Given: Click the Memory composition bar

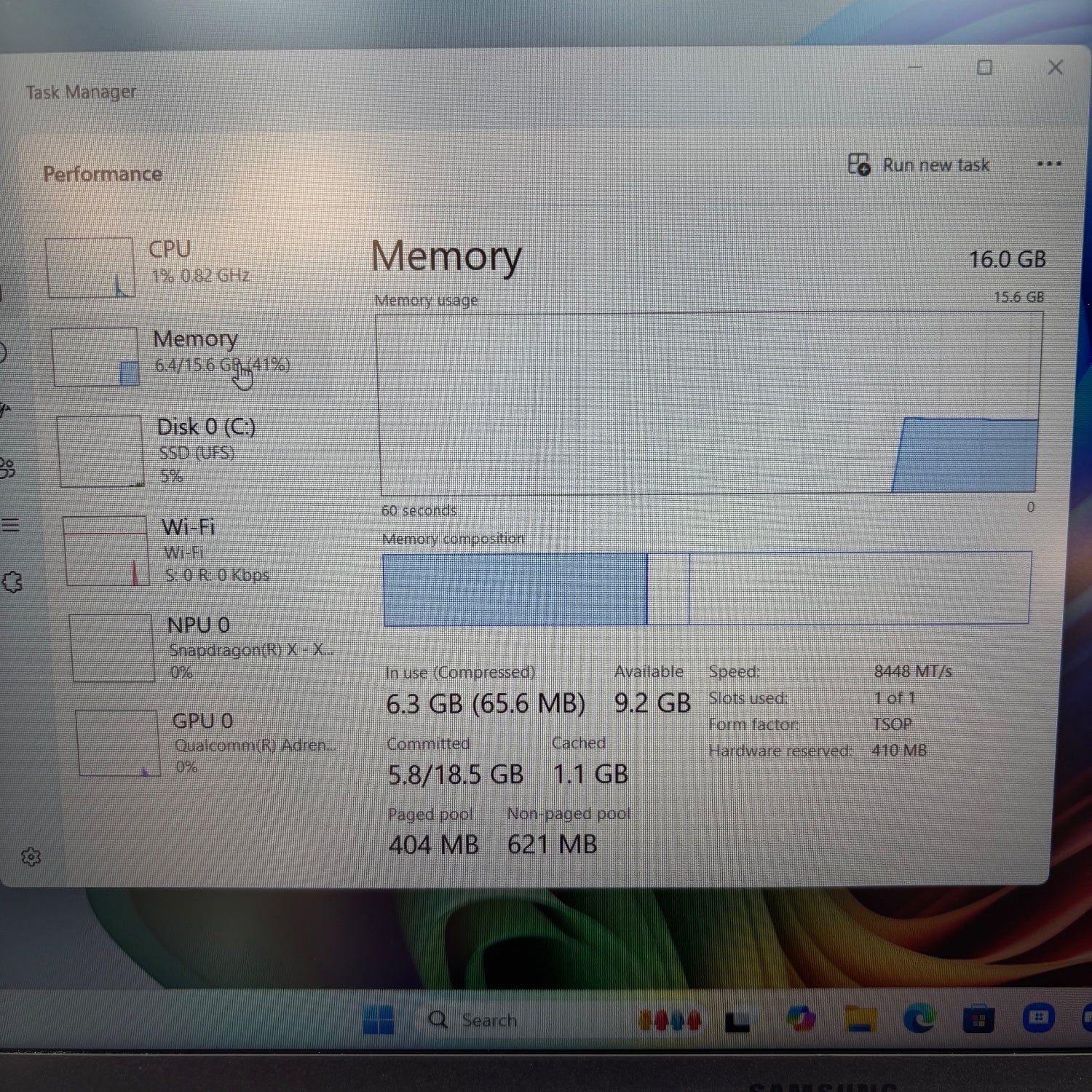Looking at the screenshot, I should click(706, 588).
